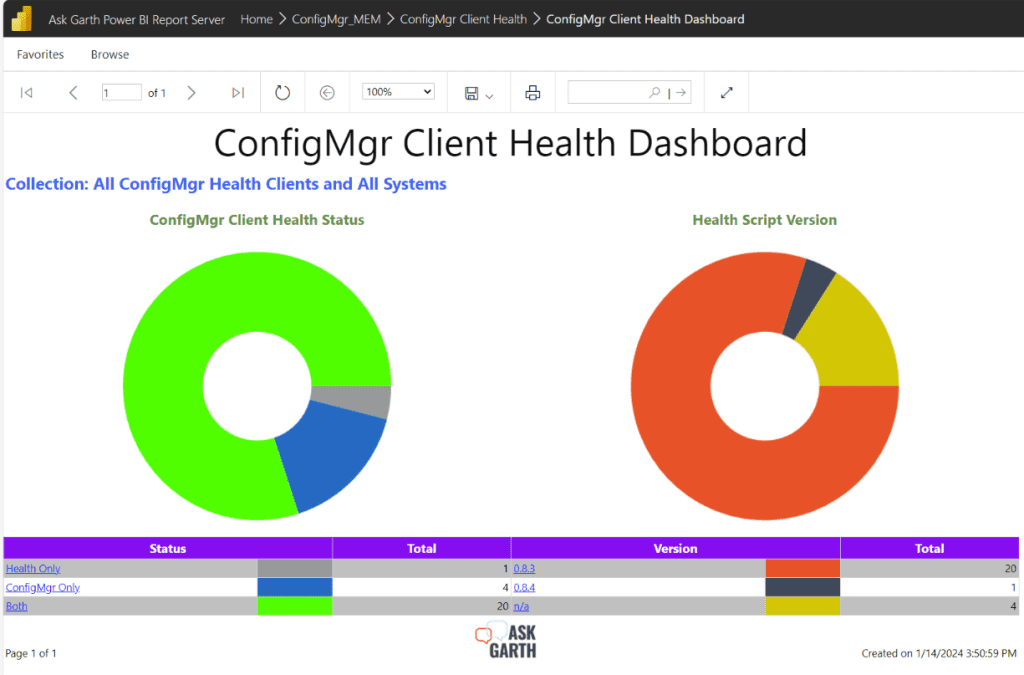Open the ConfigMgr Client Health breadcrumb
This screenshot has height=675, width=1024.
point(463,19)
